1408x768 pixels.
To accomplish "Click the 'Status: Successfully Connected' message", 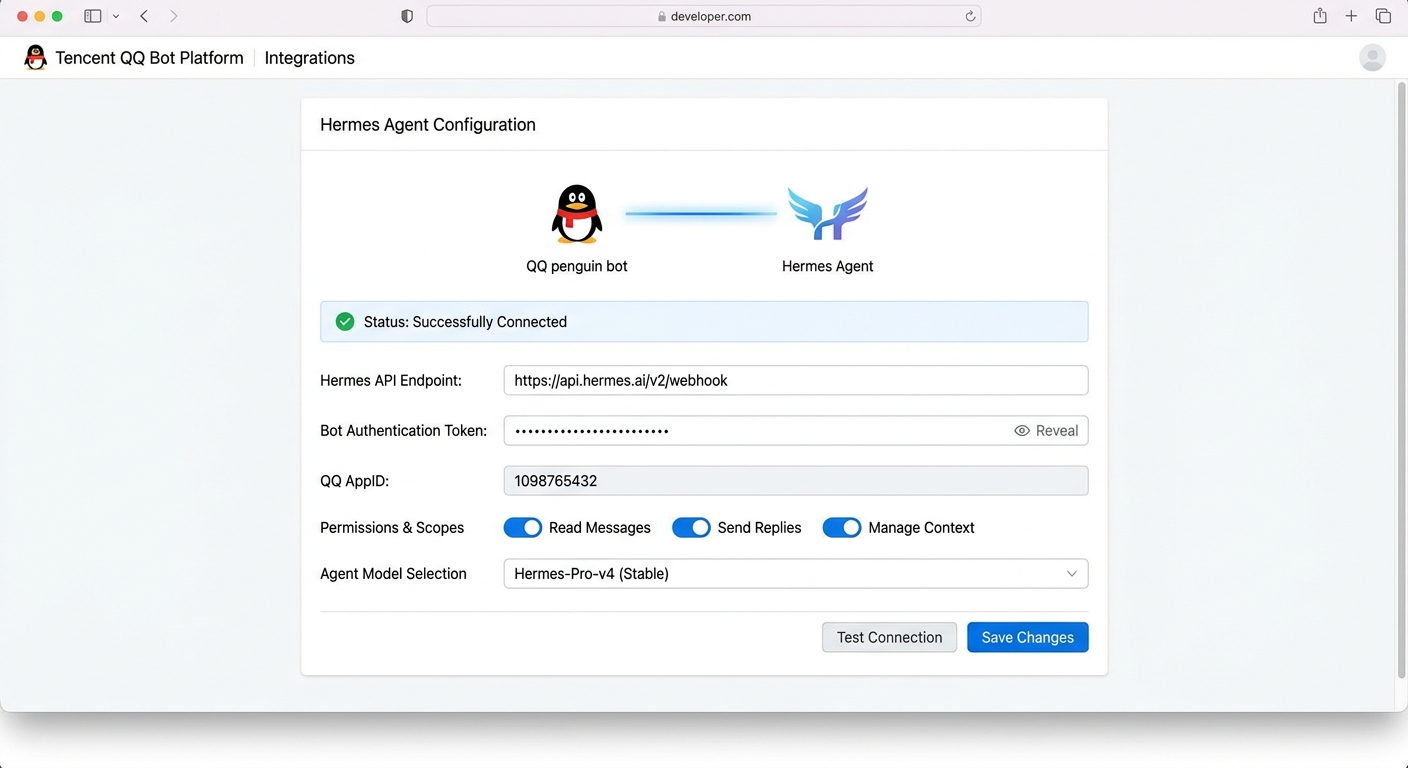I will (x=465, y=322).
